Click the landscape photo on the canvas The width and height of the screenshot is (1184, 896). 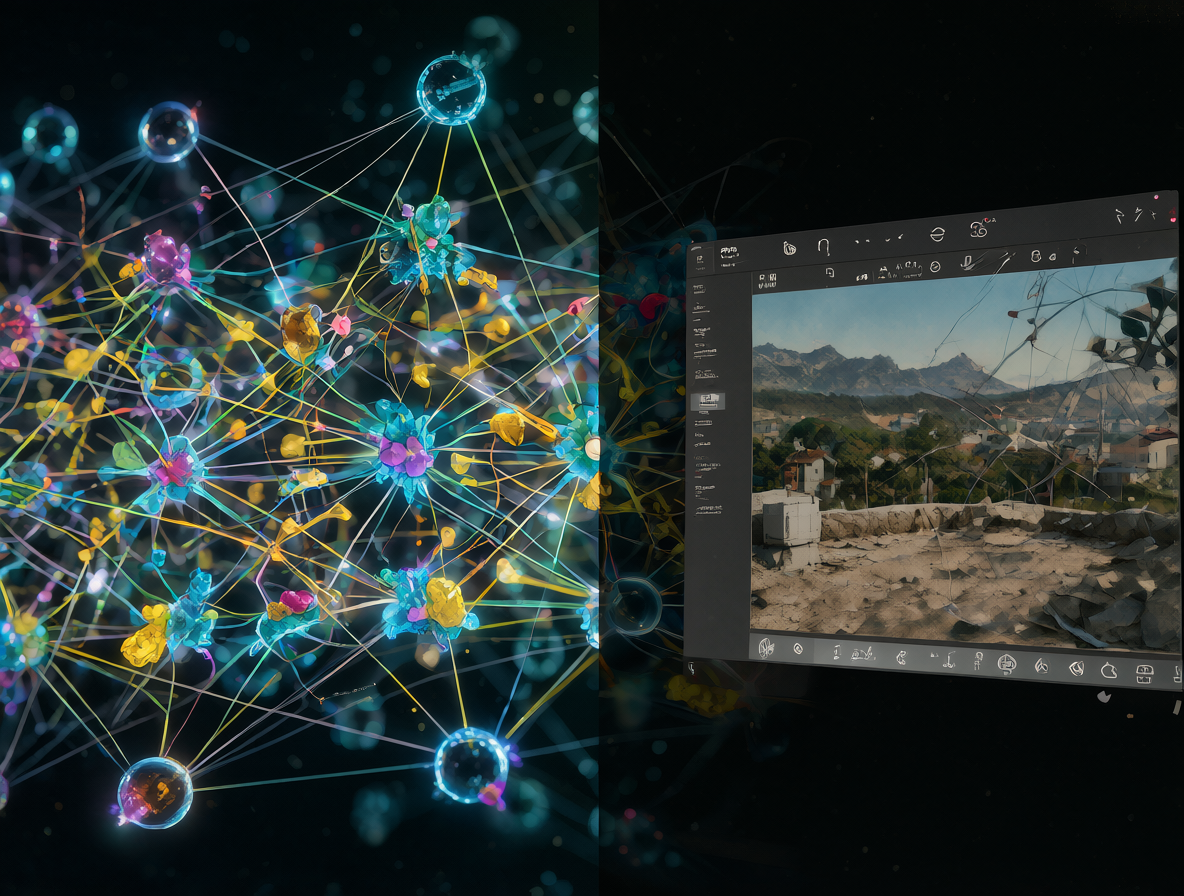point(964,457)
